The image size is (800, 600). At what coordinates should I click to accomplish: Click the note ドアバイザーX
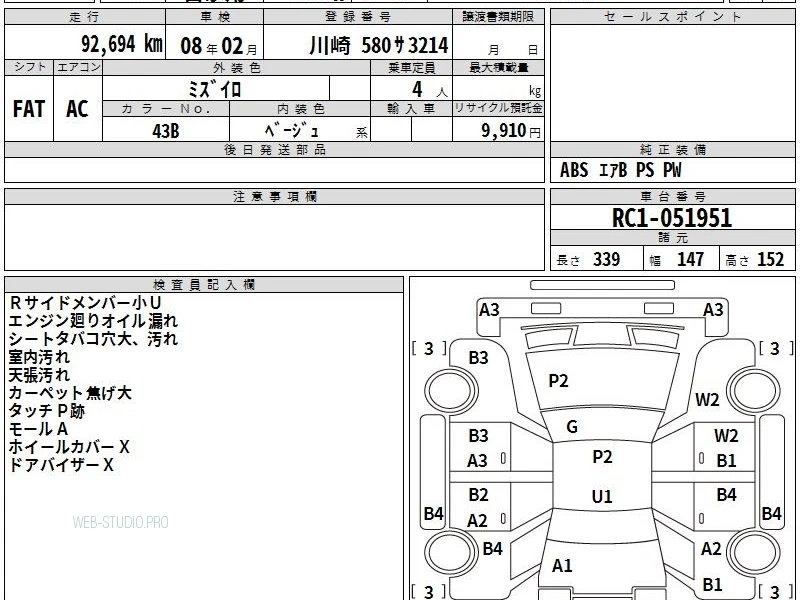[x=61, y=465]
